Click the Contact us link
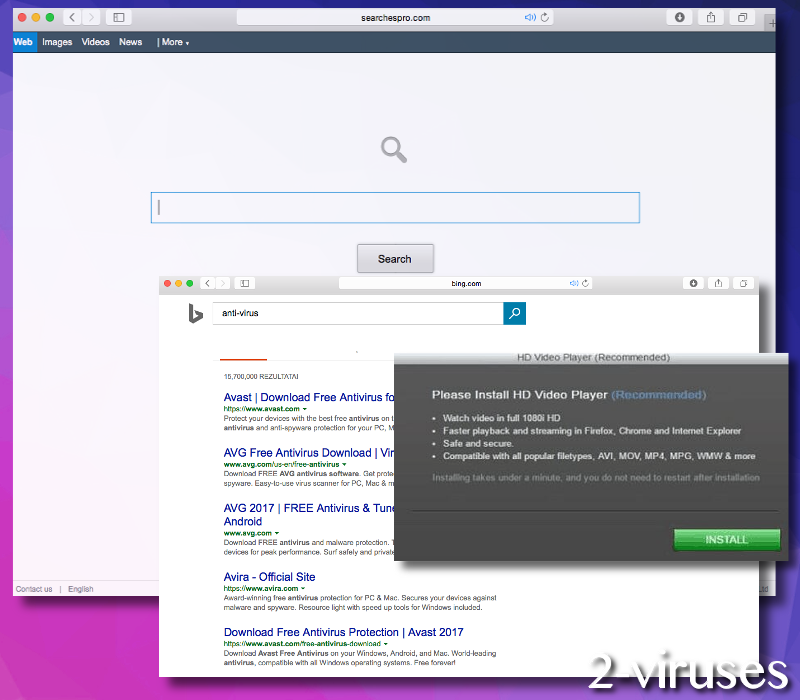Image resolution: width=800 pixels, height=700 pixels. (34, 589)
